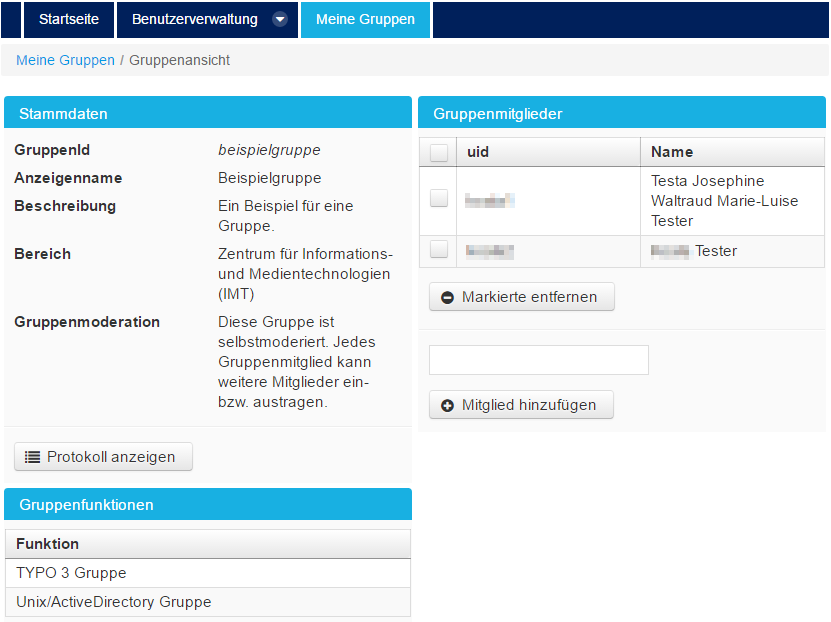Click the list icon on Protokoll anzeigen
Image resolution: width=831 pixels, height=622 pixels.
32,457
